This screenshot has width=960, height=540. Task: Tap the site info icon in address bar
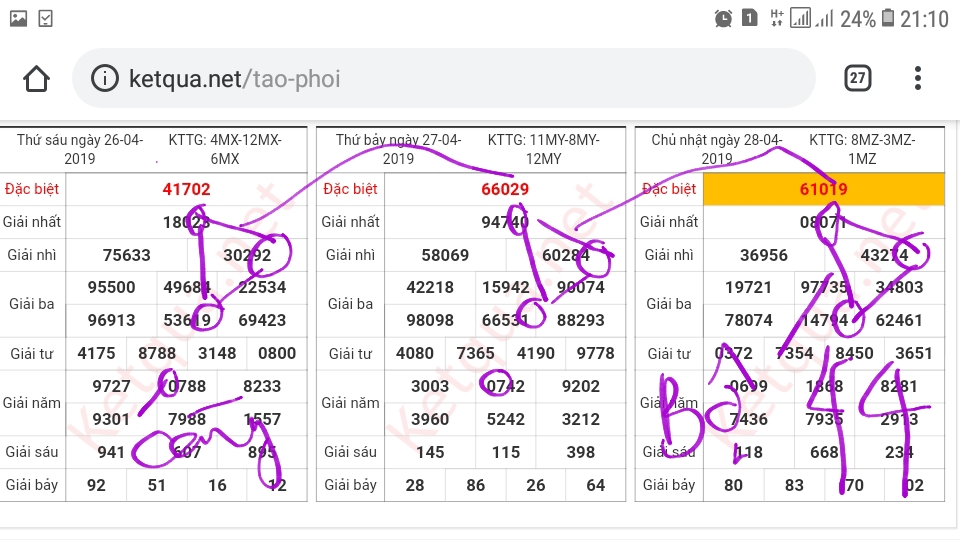pos(105,79)
